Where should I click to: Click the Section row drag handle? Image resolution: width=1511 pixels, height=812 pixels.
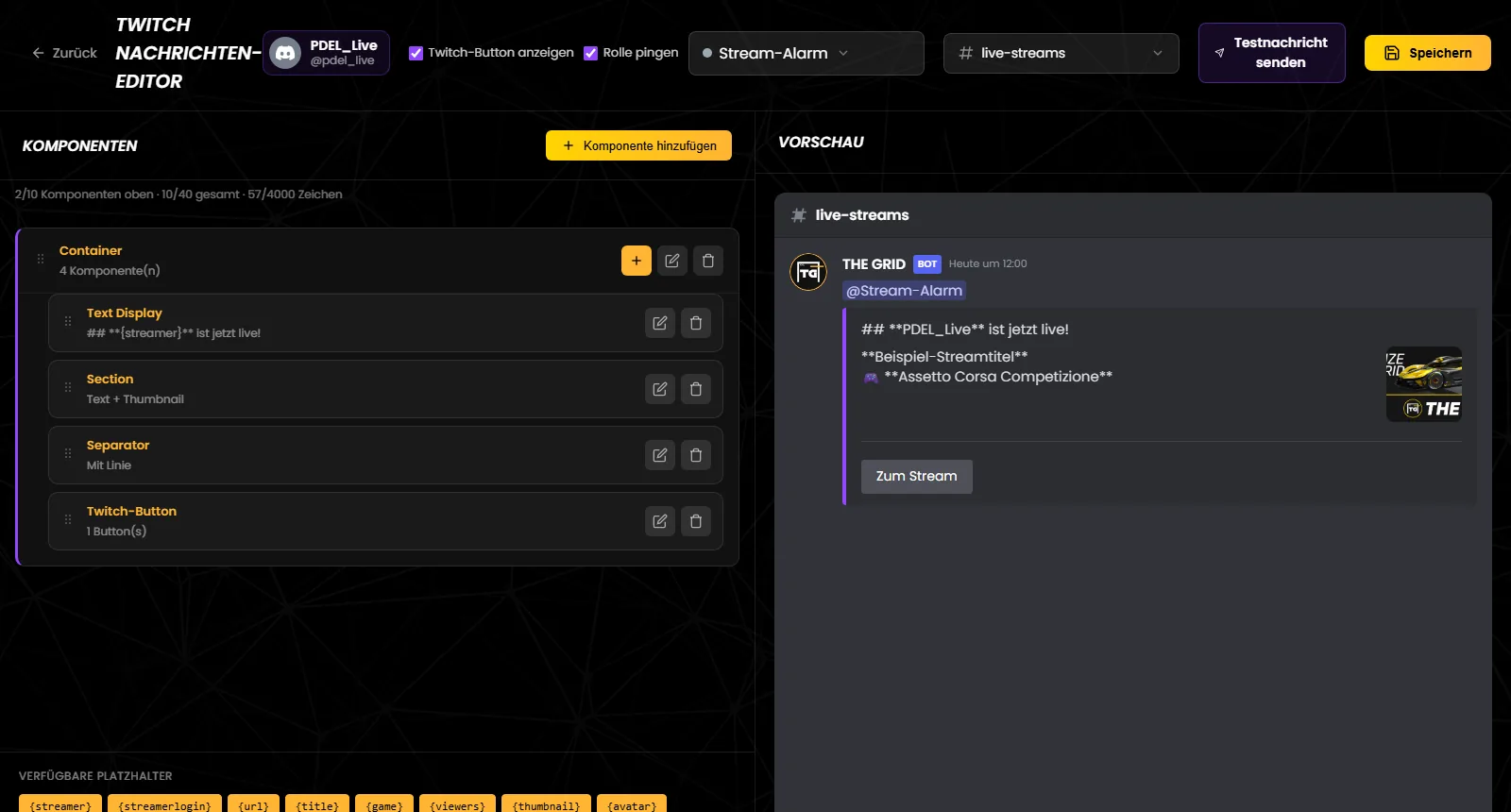tap(68, 387)
